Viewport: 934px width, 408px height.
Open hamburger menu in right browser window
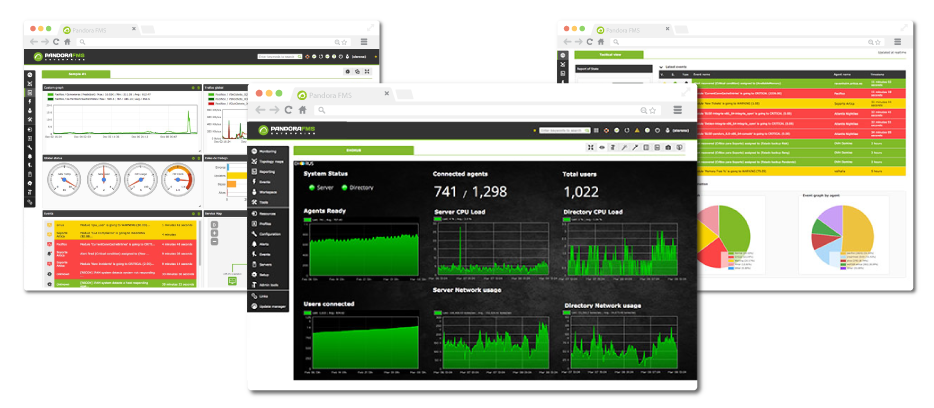click(895, 42)
